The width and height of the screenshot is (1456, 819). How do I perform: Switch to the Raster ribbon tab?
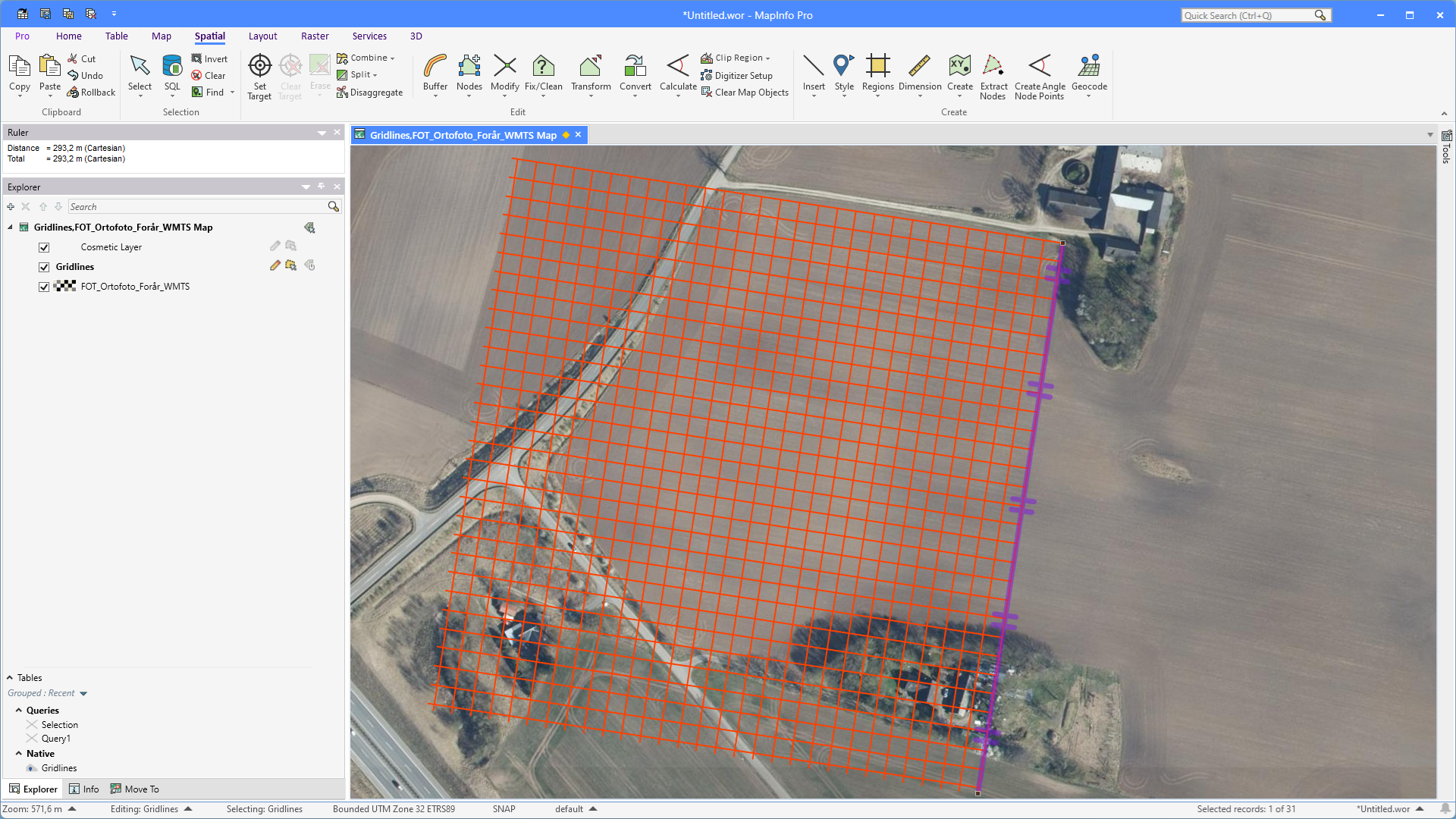(x=315, y=36)
